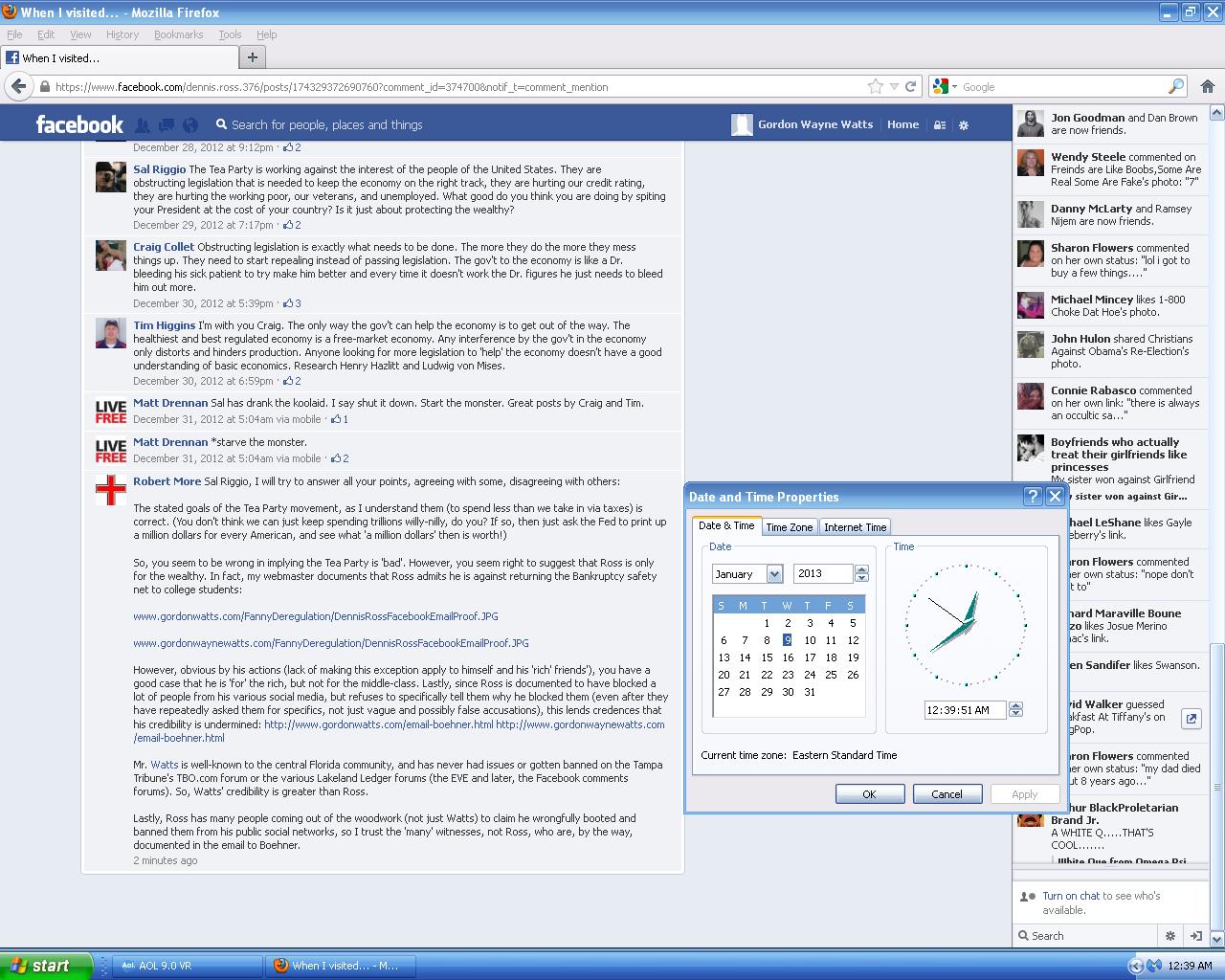1225x980 pixels.
Task: Click Tim Higgins' profile picture
Action: [x=111, y=333]
